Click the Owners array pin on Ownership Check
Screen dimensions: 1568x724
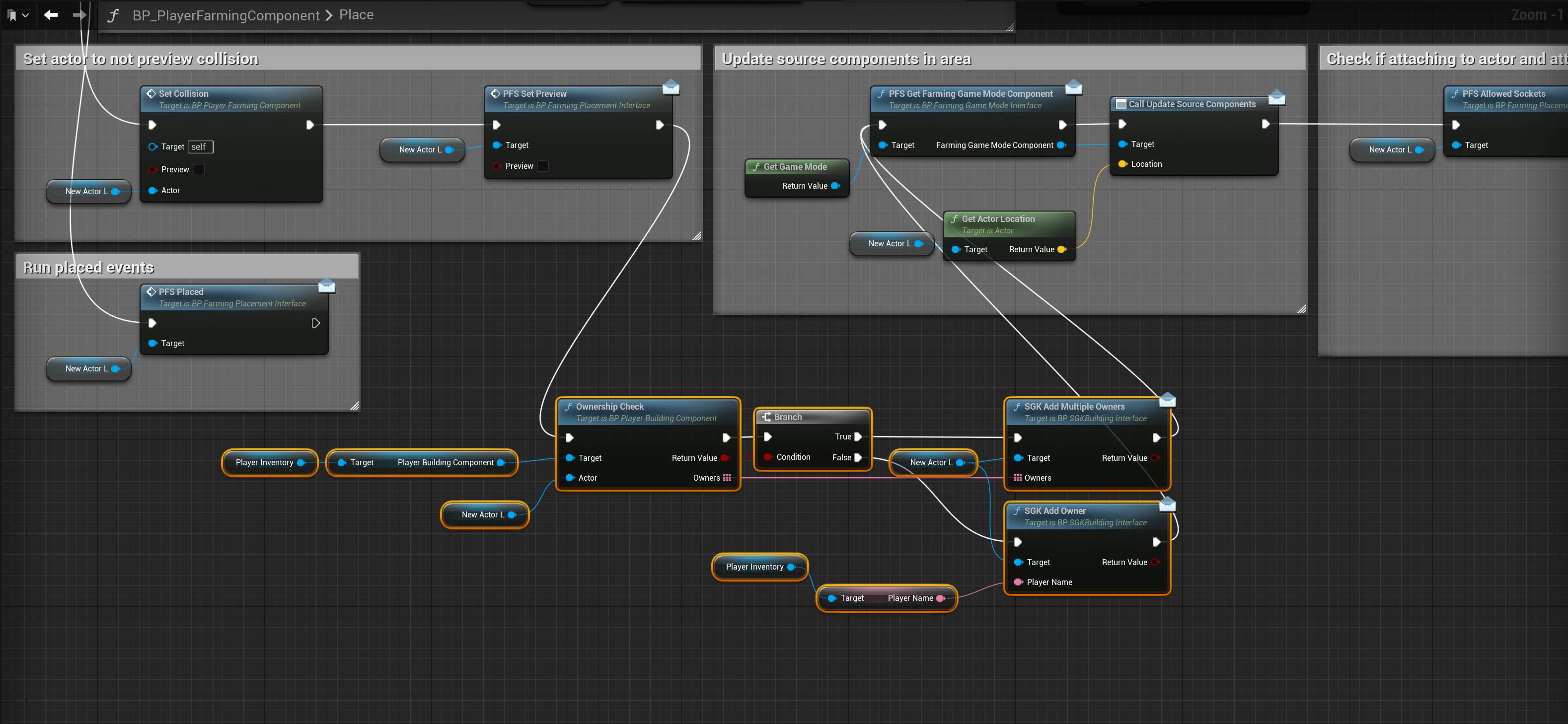727,478
